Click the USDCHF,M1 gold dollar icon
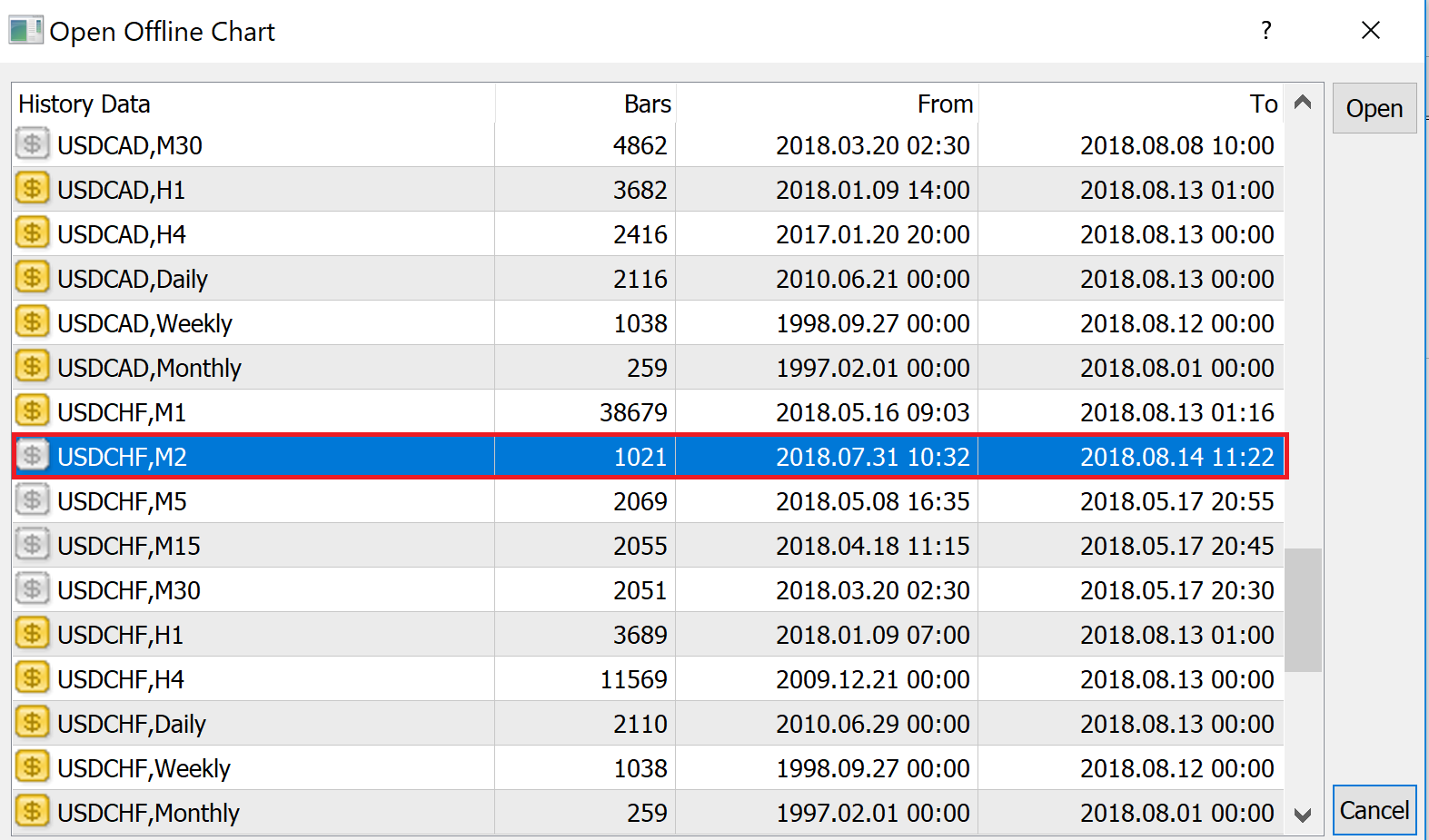The height and width of the screenshot is (840, 1429). click(33, 410)
